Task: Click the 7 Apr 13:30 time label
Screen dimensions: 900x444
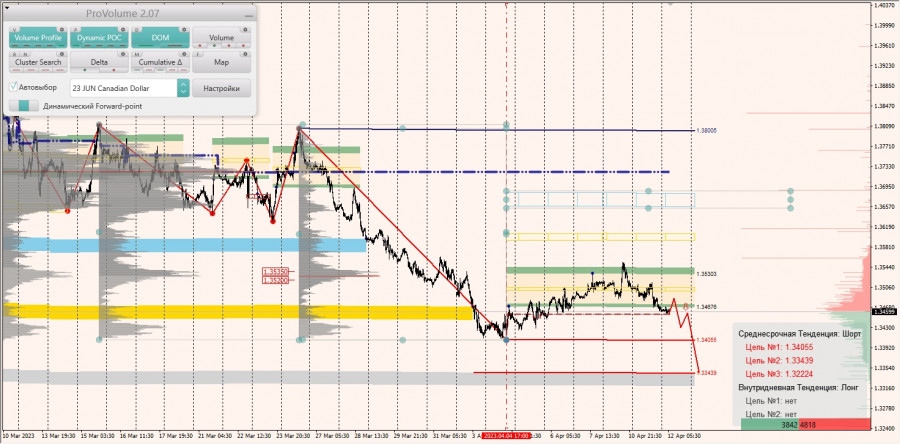Action: (606, 436)
